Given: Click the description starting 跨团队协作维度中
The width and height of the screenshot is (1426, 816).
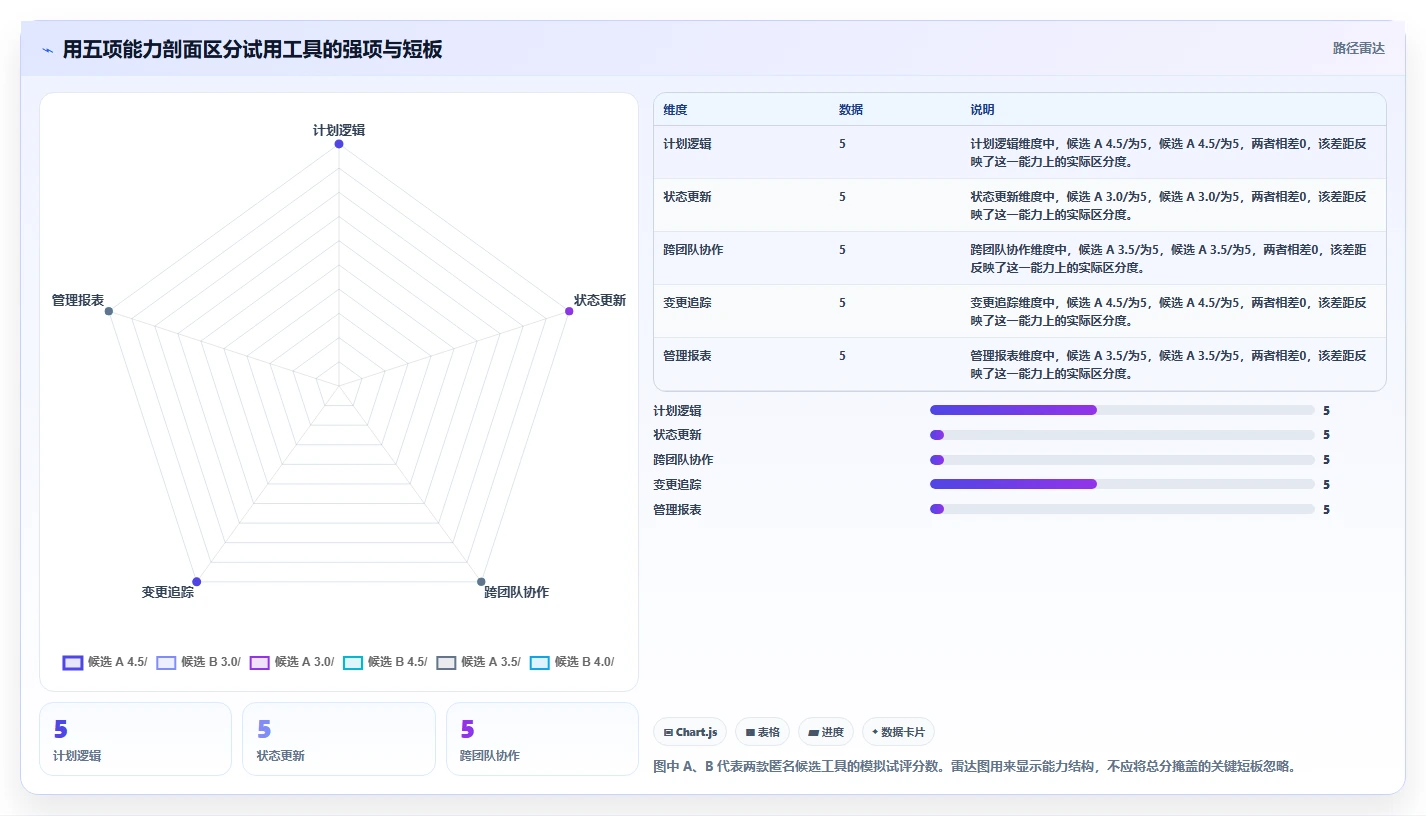Looking at the screenshot, I should pos(1168,259).
